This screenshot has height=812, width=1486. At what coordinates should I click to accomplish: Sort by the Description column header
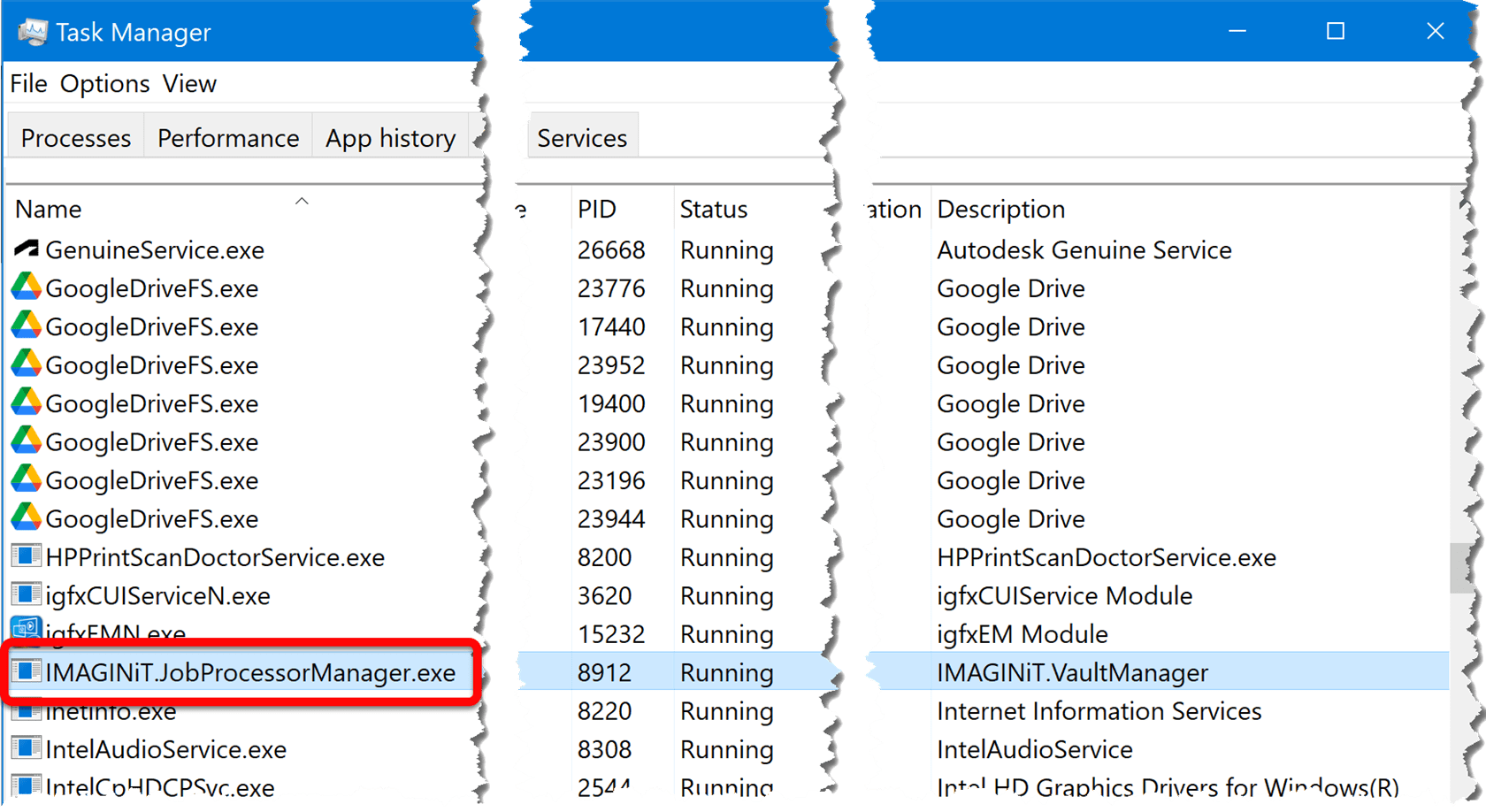[1000, 209]
